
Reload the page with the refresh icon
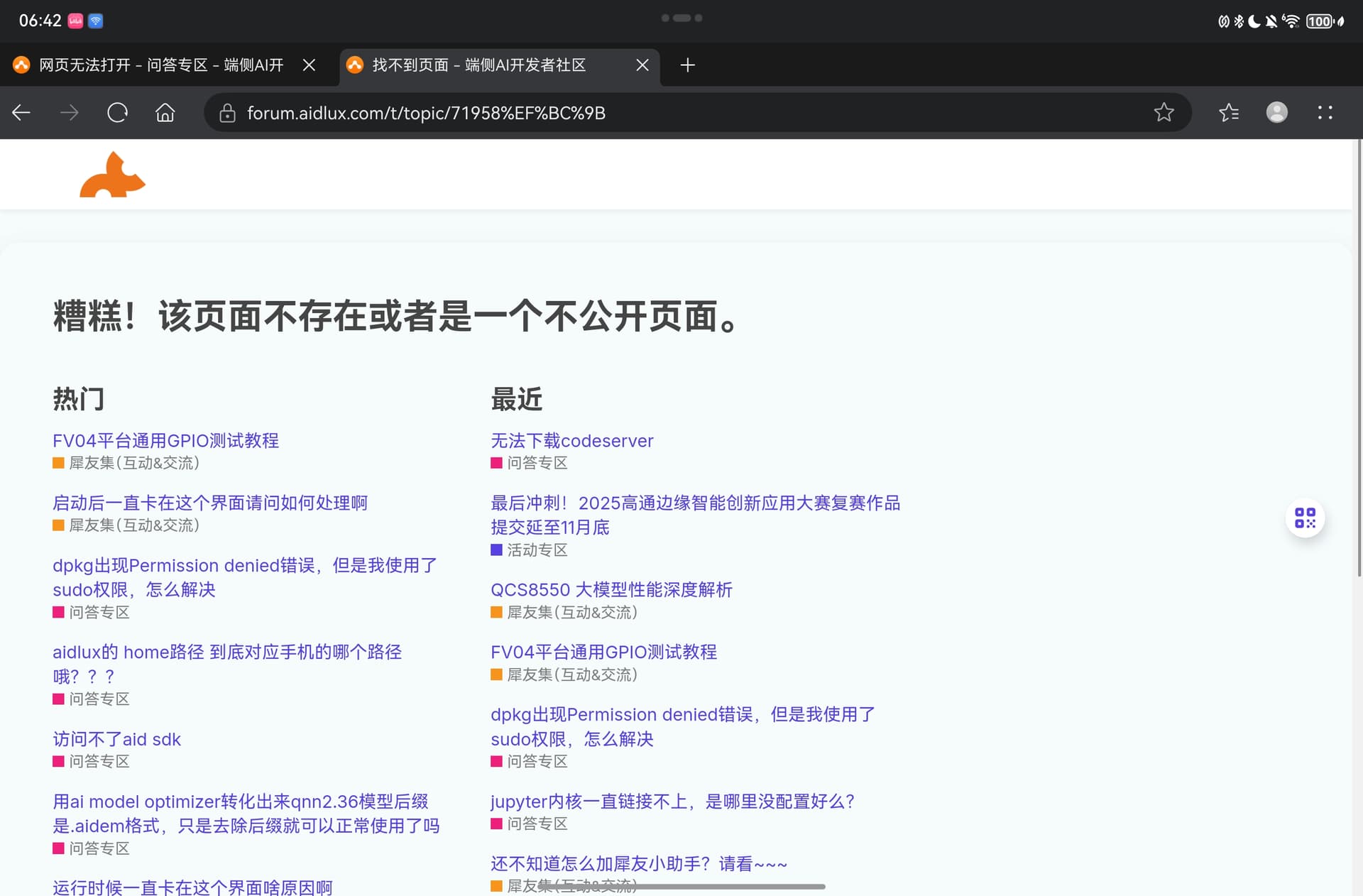(117, 113)
